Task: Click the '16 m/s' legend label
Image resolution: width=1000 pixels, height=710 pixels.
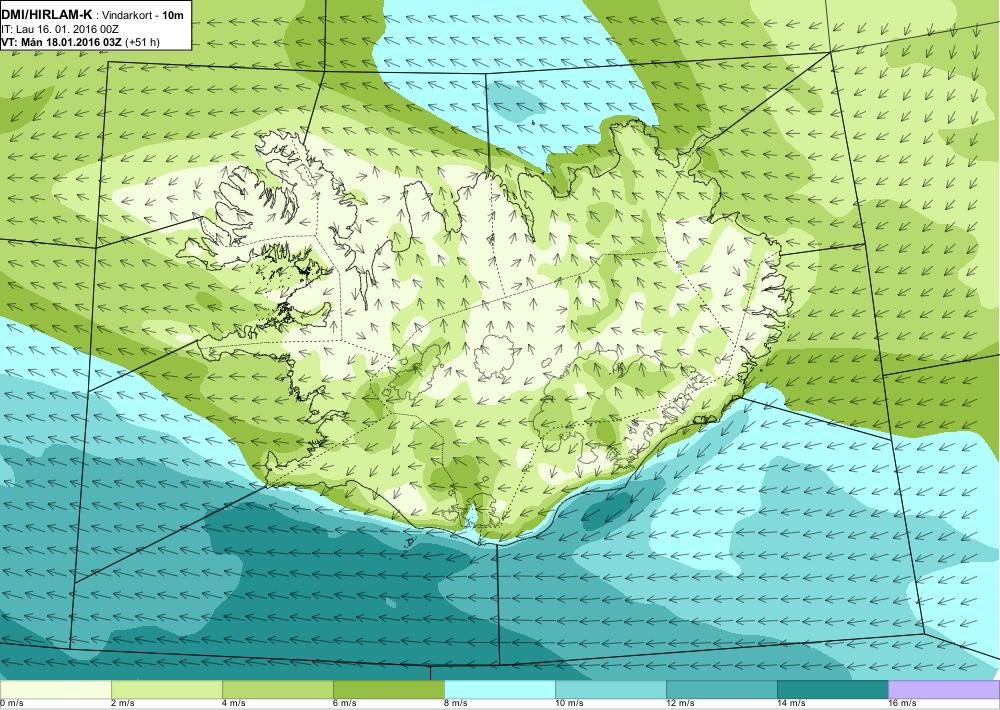Action: 902,704
